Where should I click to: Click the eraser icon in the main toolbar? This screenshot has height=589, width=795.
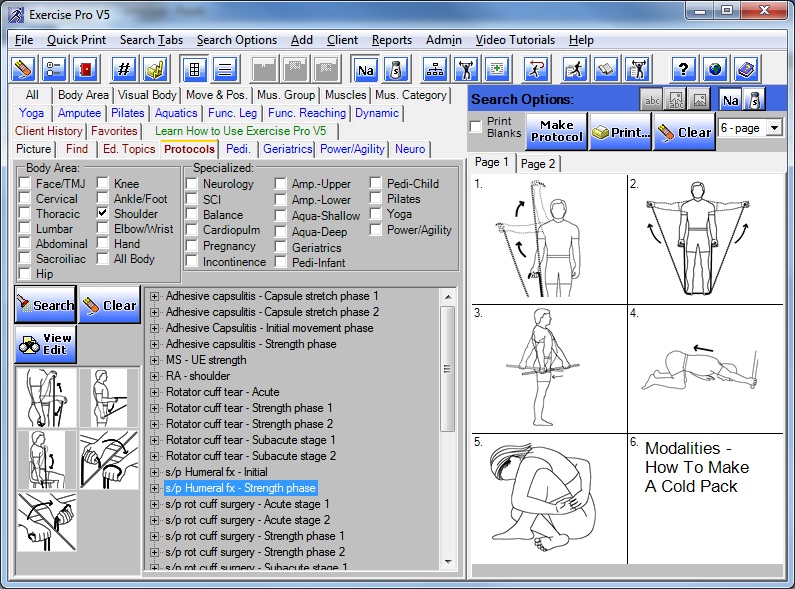click(24, 69)
